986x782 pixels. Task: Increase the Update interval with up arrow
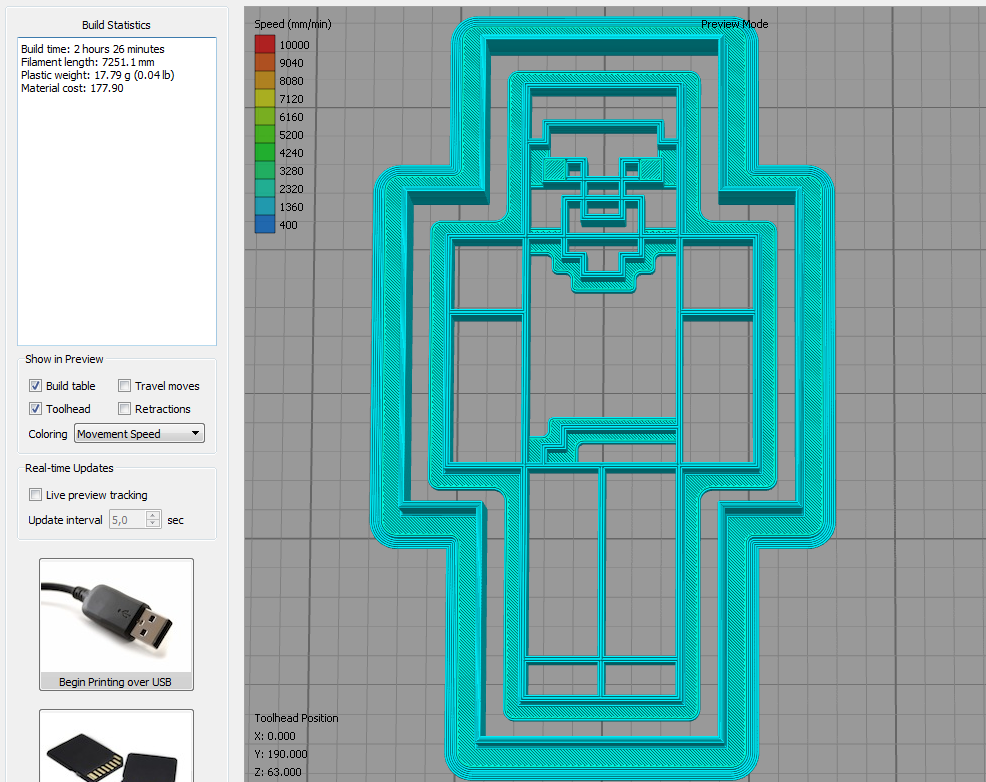click(x=153, y=515)
